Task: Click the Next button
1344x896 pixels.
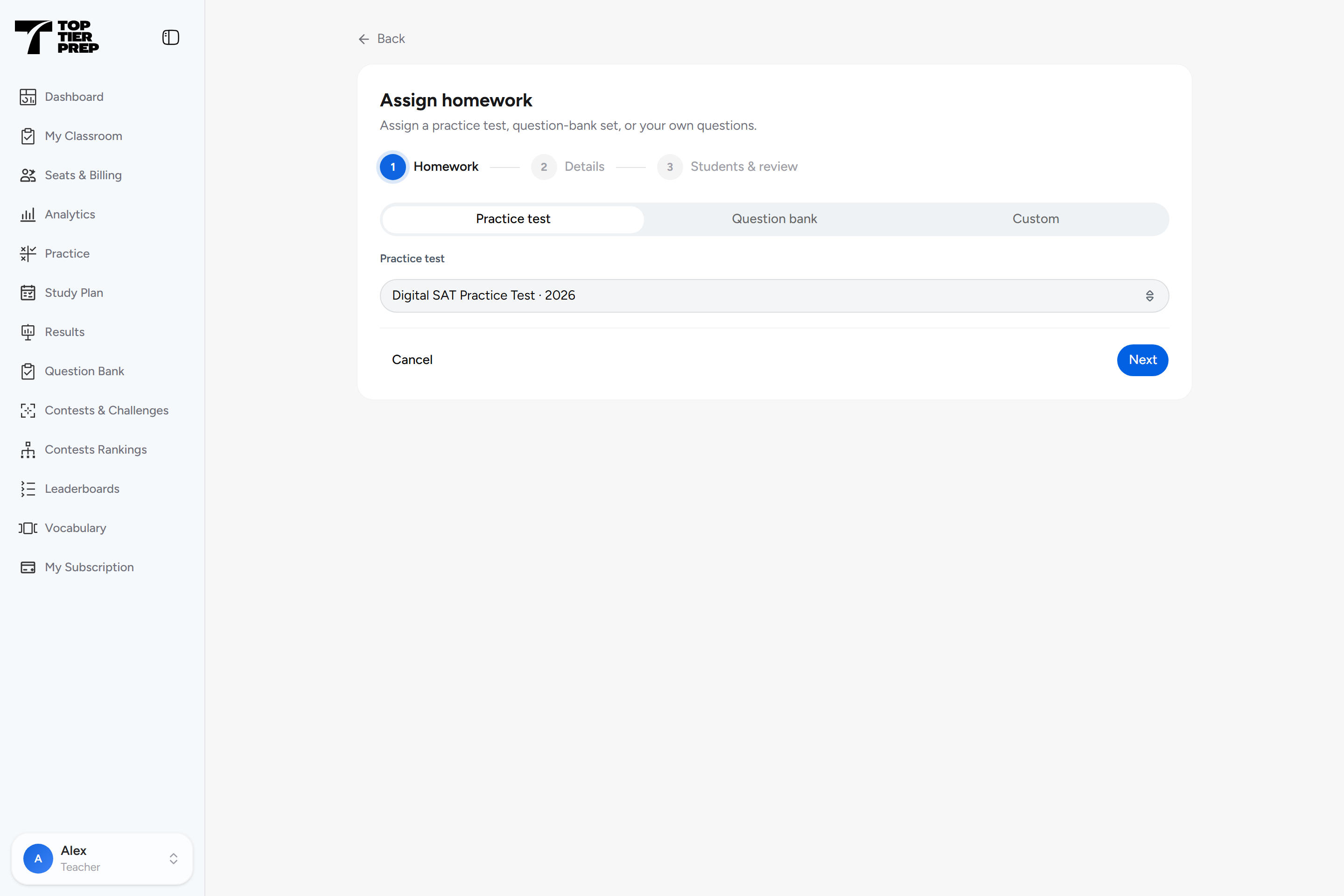Action: [x=1142, y=360]
